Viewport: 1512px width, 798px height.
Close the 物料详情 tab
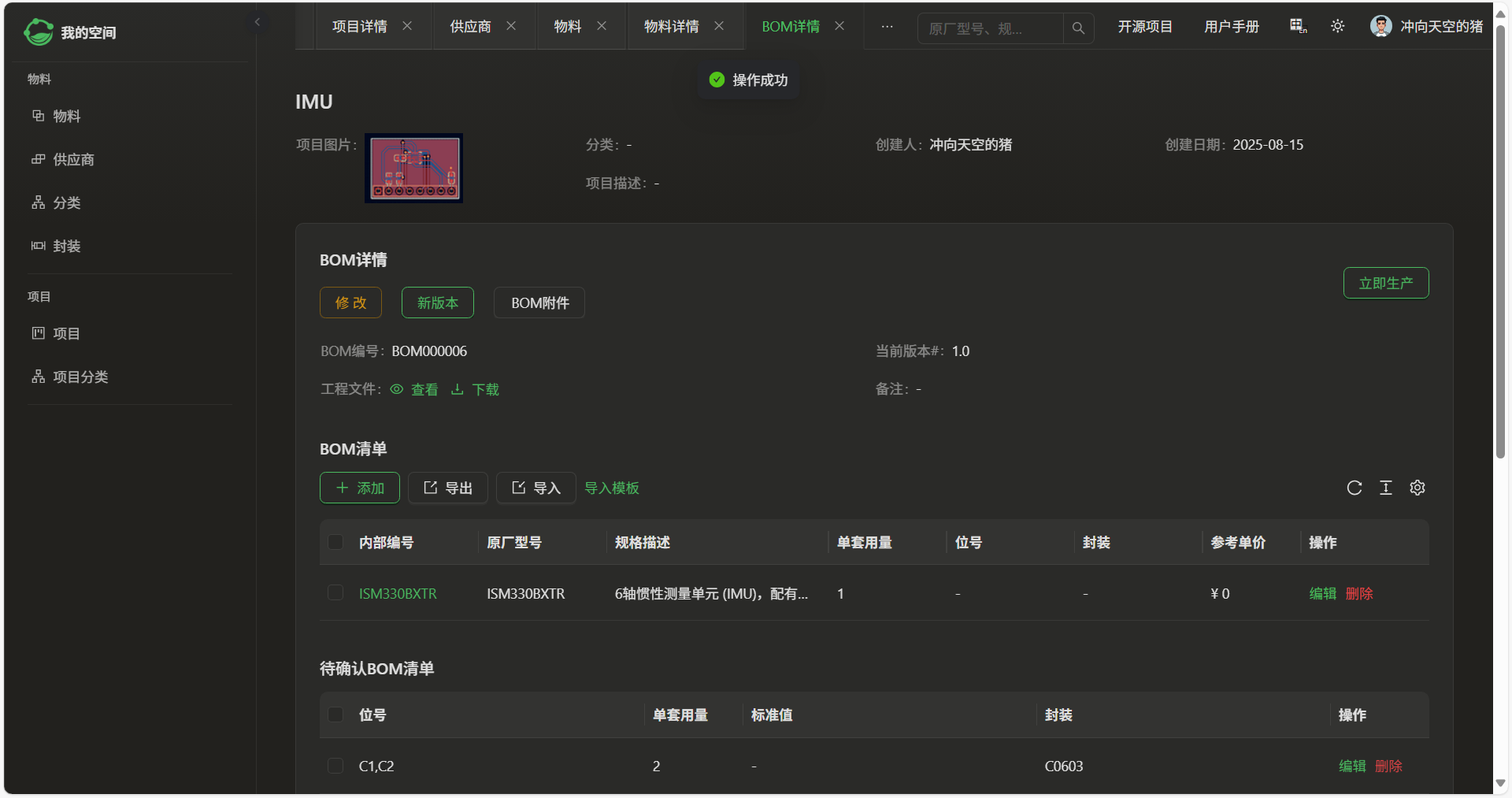(719, 26)
